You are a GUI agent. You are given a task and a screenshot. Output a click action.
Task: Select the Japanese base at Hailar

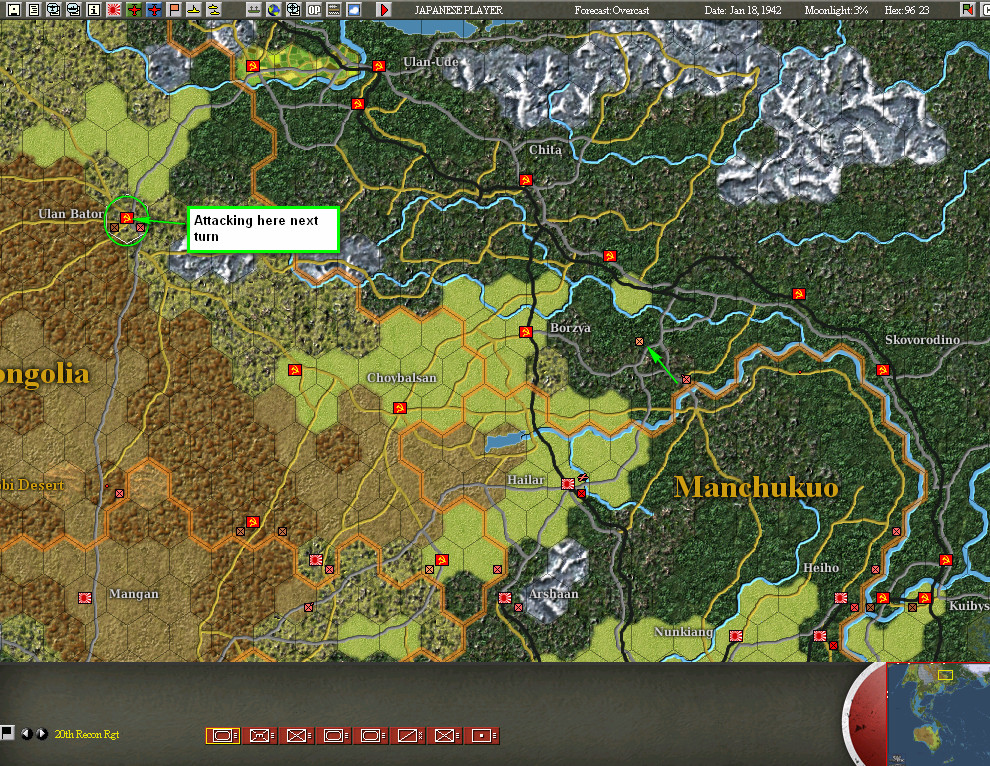[x=568, y=484]
